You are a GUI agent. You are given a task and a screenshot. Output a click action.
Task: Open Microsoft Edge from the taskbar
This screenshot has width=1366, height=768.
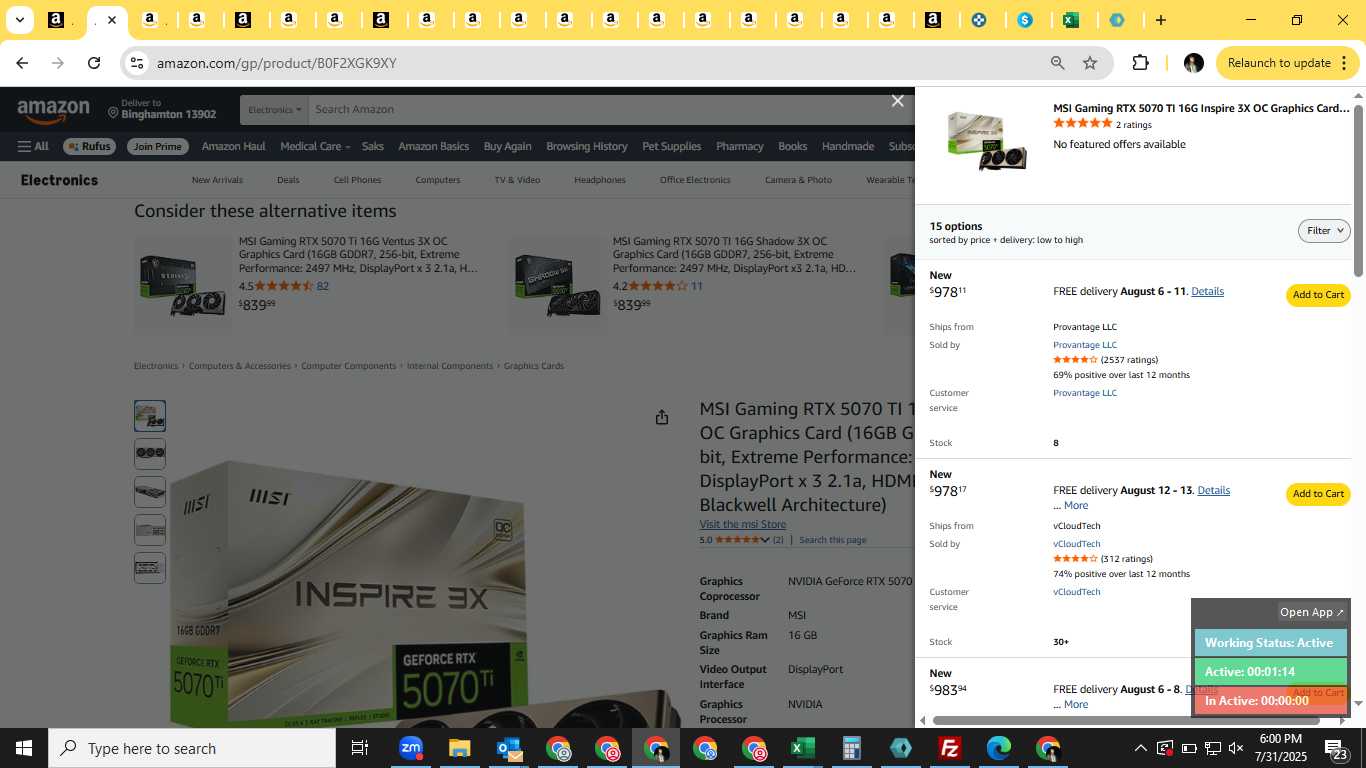pyautogui.click(x=998, y=748)
